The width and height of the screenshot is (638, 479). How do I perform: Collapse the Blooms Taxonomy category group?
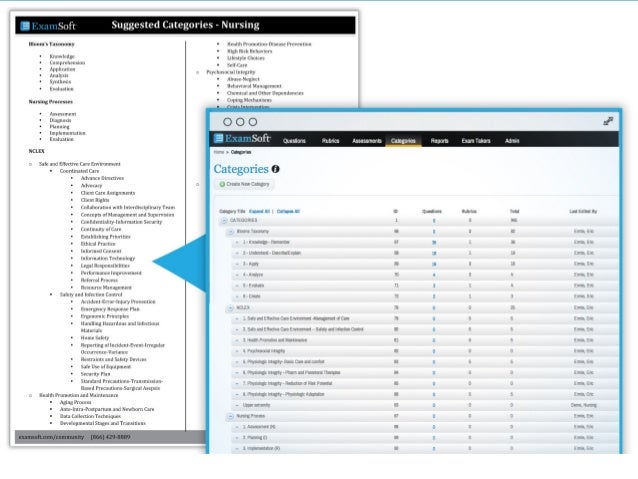click(x=230, y=232)
